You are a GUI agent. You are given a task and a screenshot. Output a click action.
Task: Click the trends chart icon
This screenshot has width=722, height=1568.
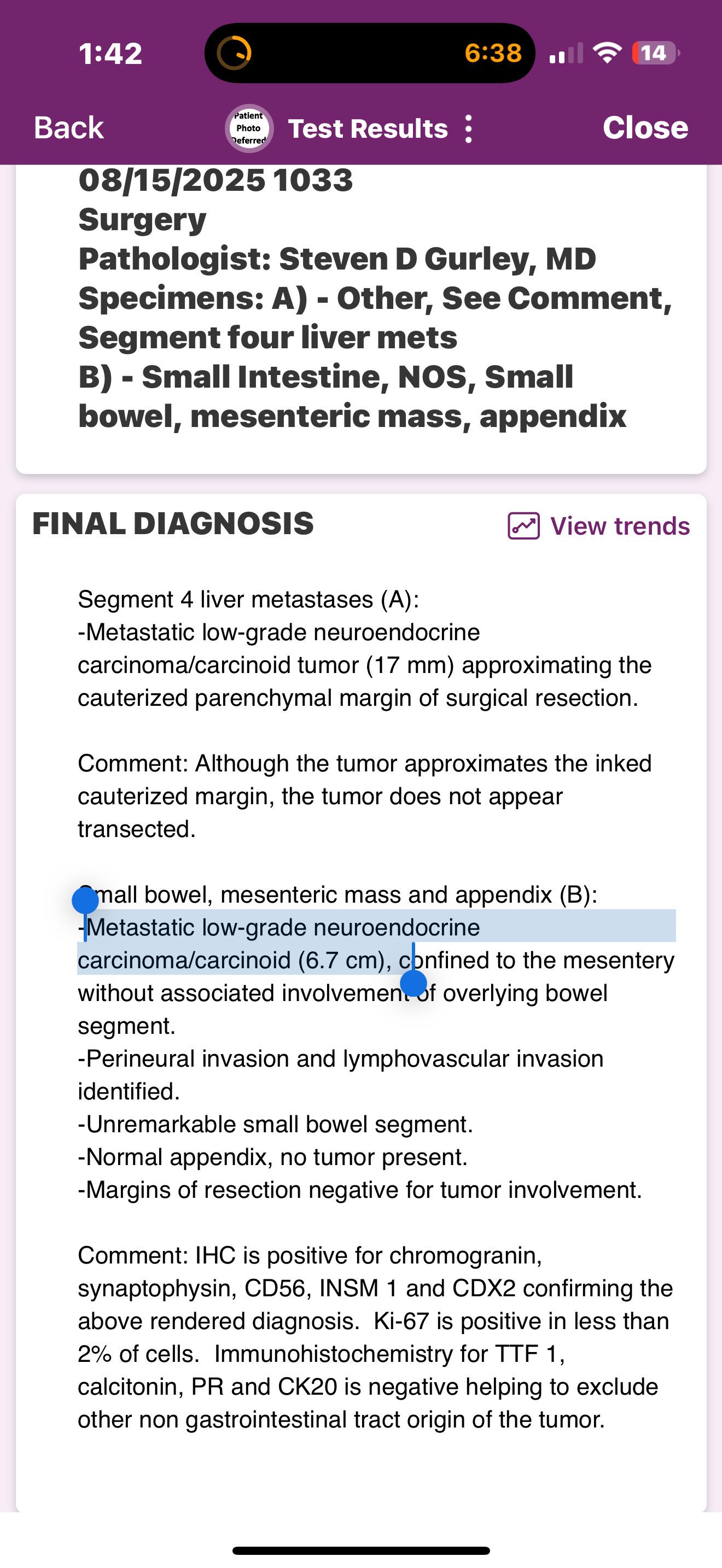(x=523, y=526)
